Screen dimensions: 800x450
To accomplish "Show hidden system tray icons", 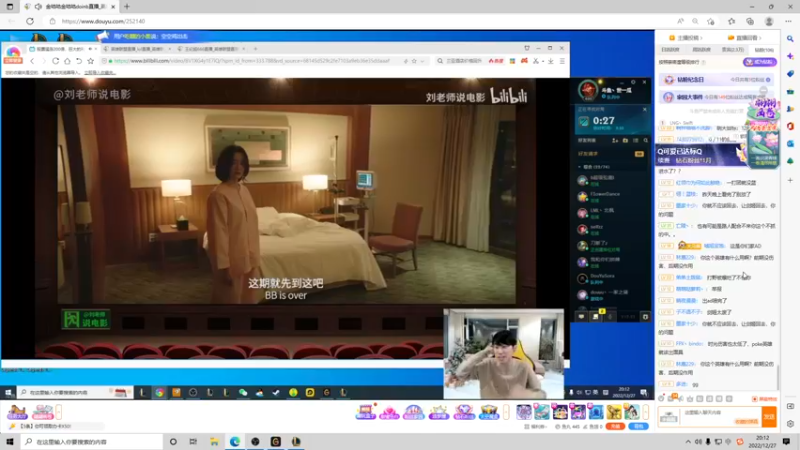I will pos(688,442).
